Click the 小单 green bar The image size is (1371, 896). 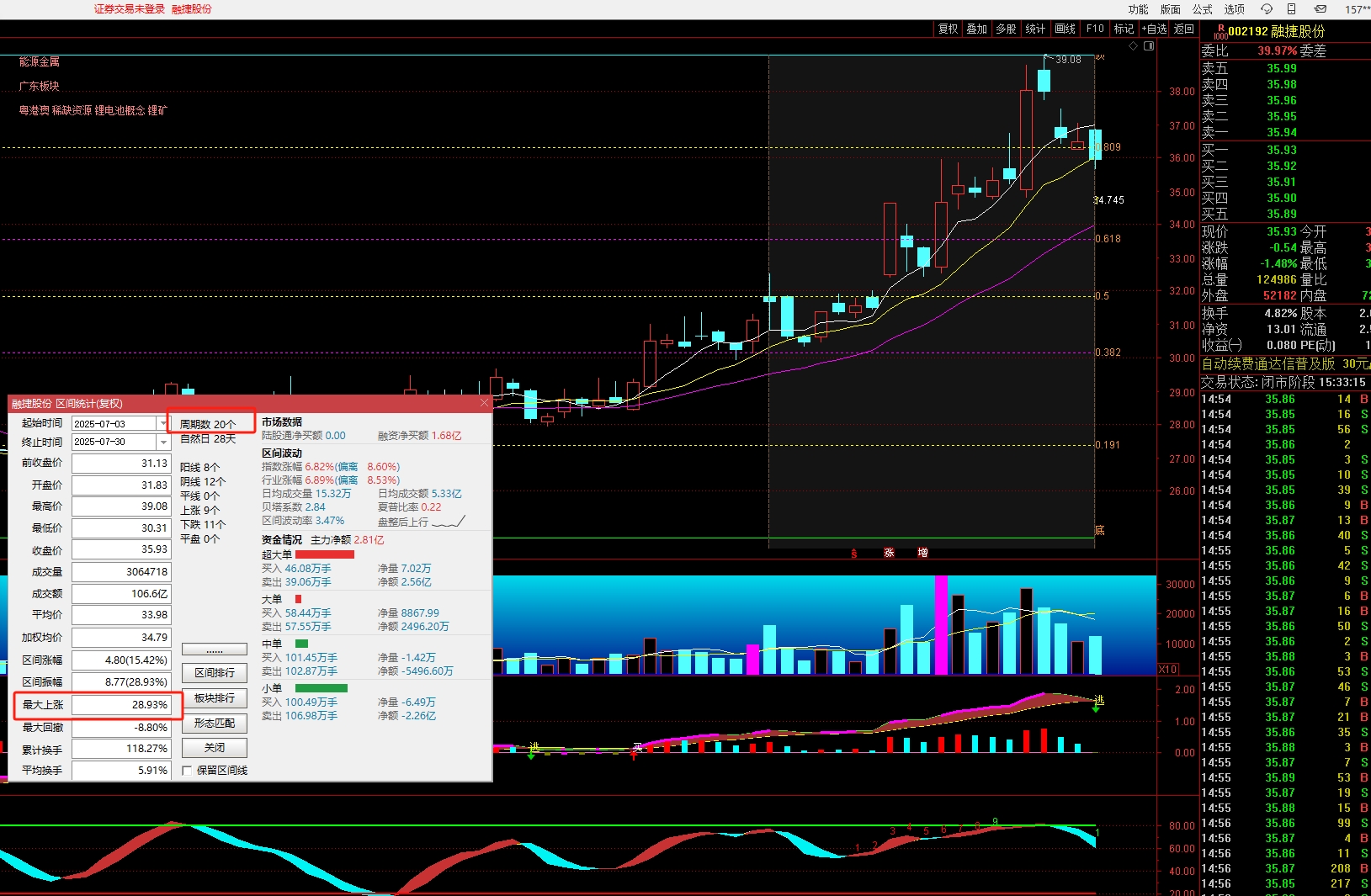coord(321,688)
